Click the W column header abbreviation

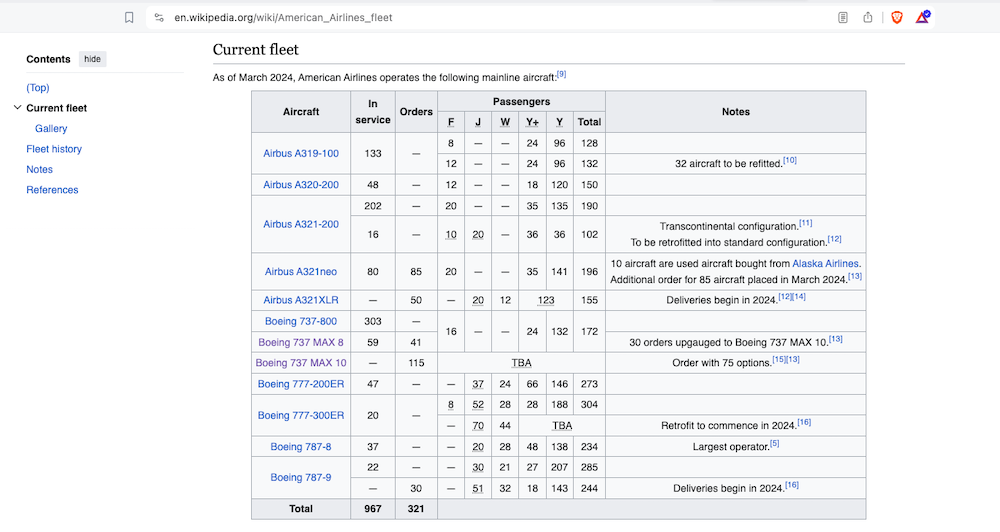[x=505, y=122]
